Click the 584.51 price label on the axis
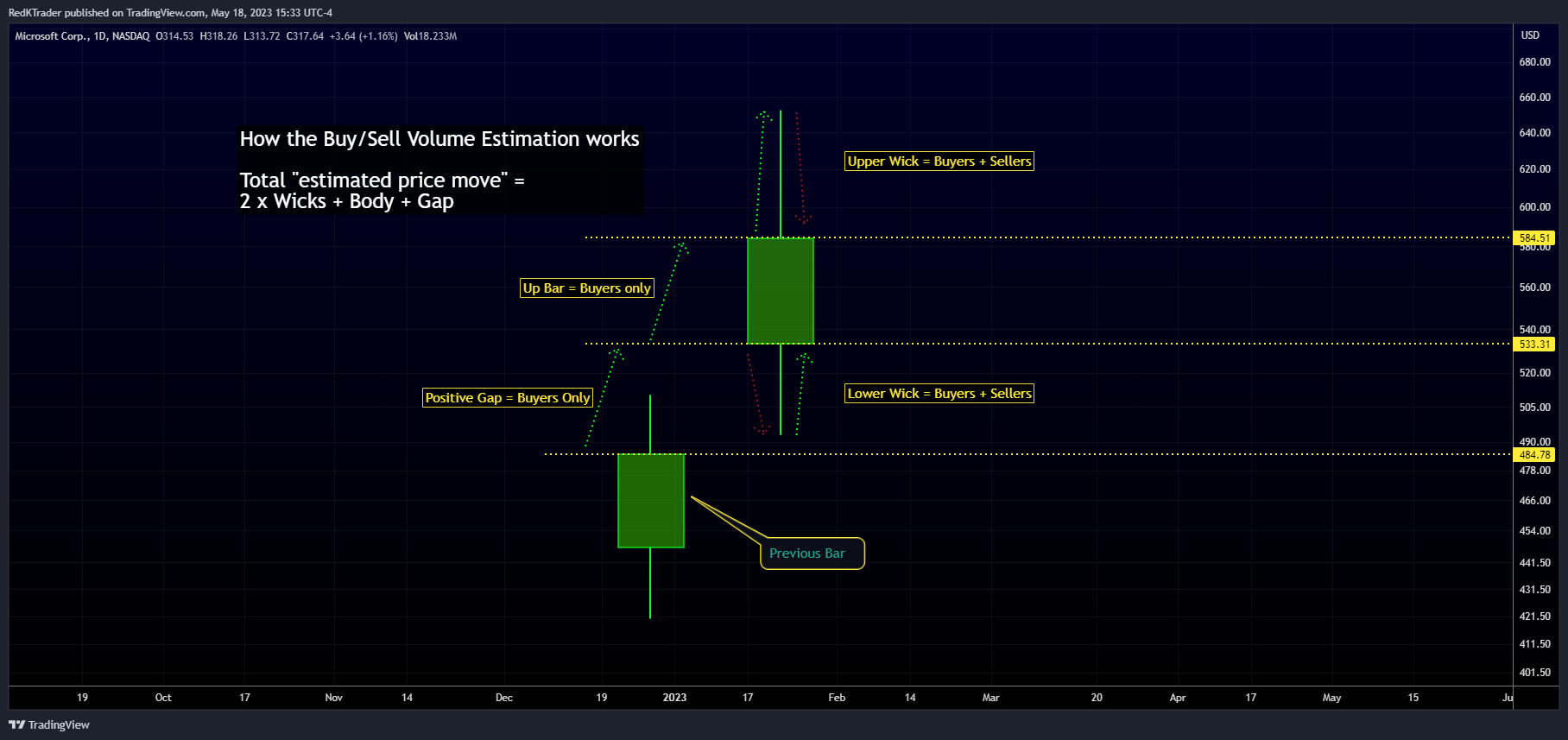This screenshot has height=740, width=1568. click(x=1534, y=237)
